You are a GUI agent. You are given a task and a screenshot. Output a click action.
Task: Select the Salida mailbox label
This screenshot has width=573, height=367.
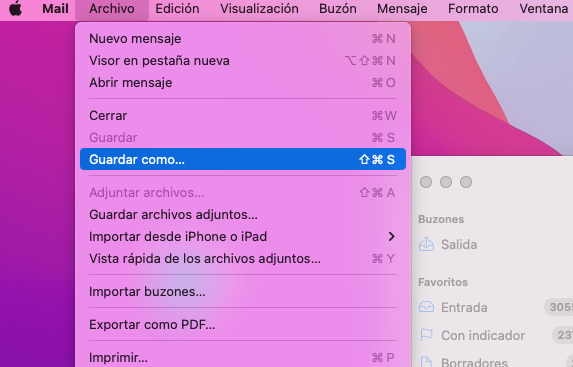tap(459, 245)
